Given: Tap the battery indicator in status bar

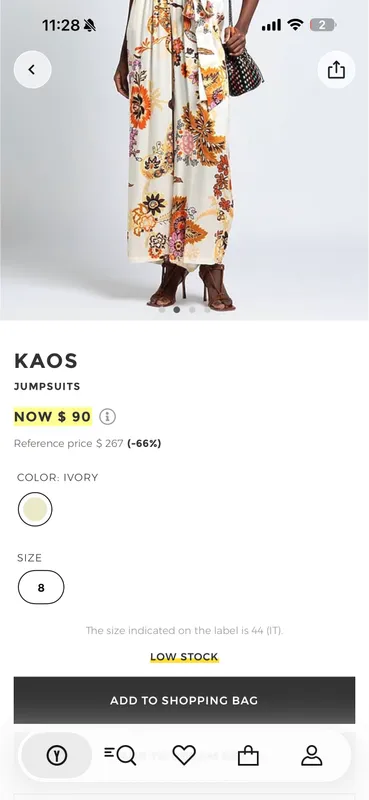Looking at the screenshot, I should 323,24.
